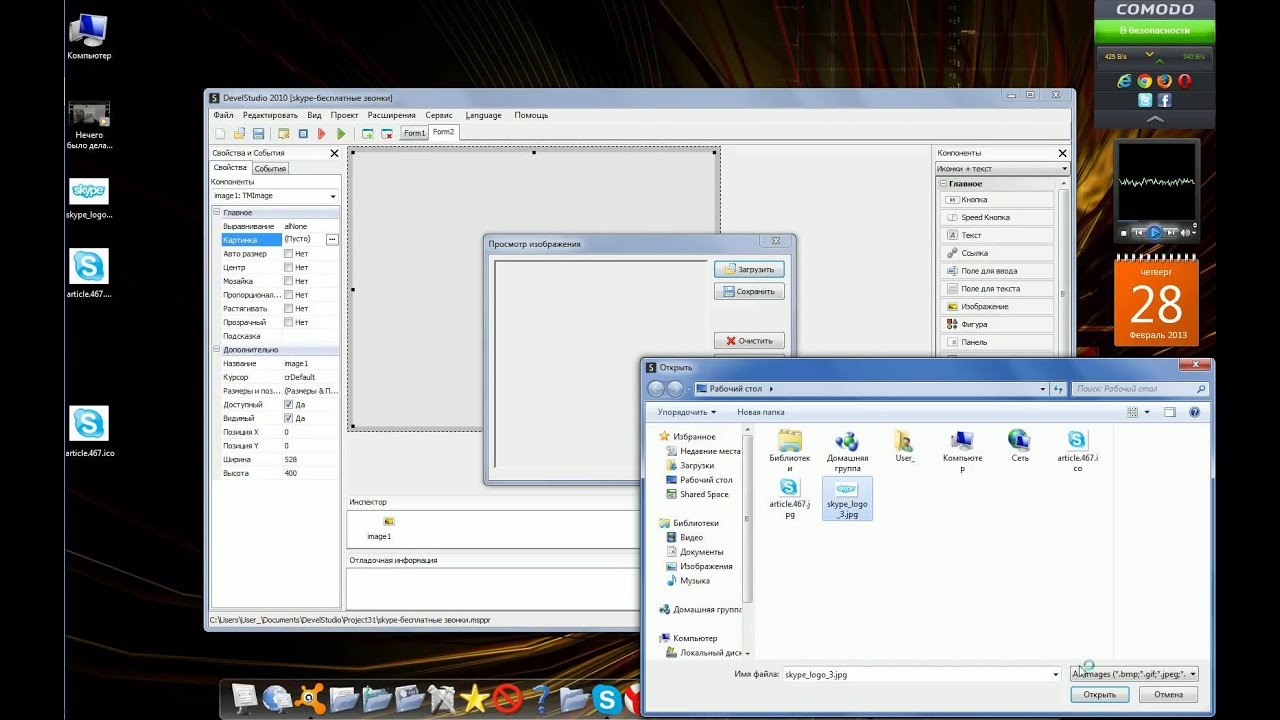The height and width of the screenshot is (720, 1280).
Task: Select the Текст component in palette
Action: tap(996, 235)
